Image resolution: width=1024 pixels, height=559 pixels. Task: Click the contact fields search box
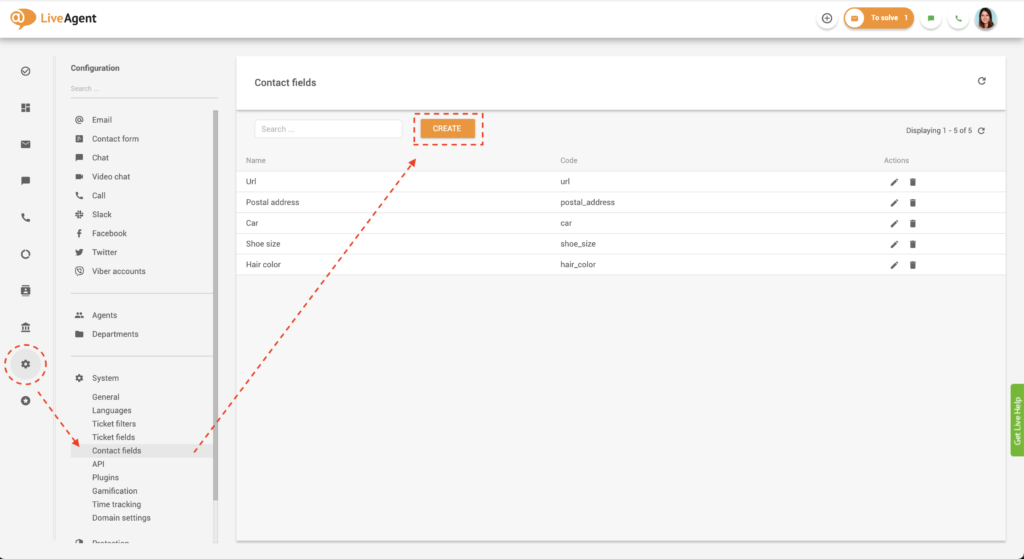click(x=328, y=129)
